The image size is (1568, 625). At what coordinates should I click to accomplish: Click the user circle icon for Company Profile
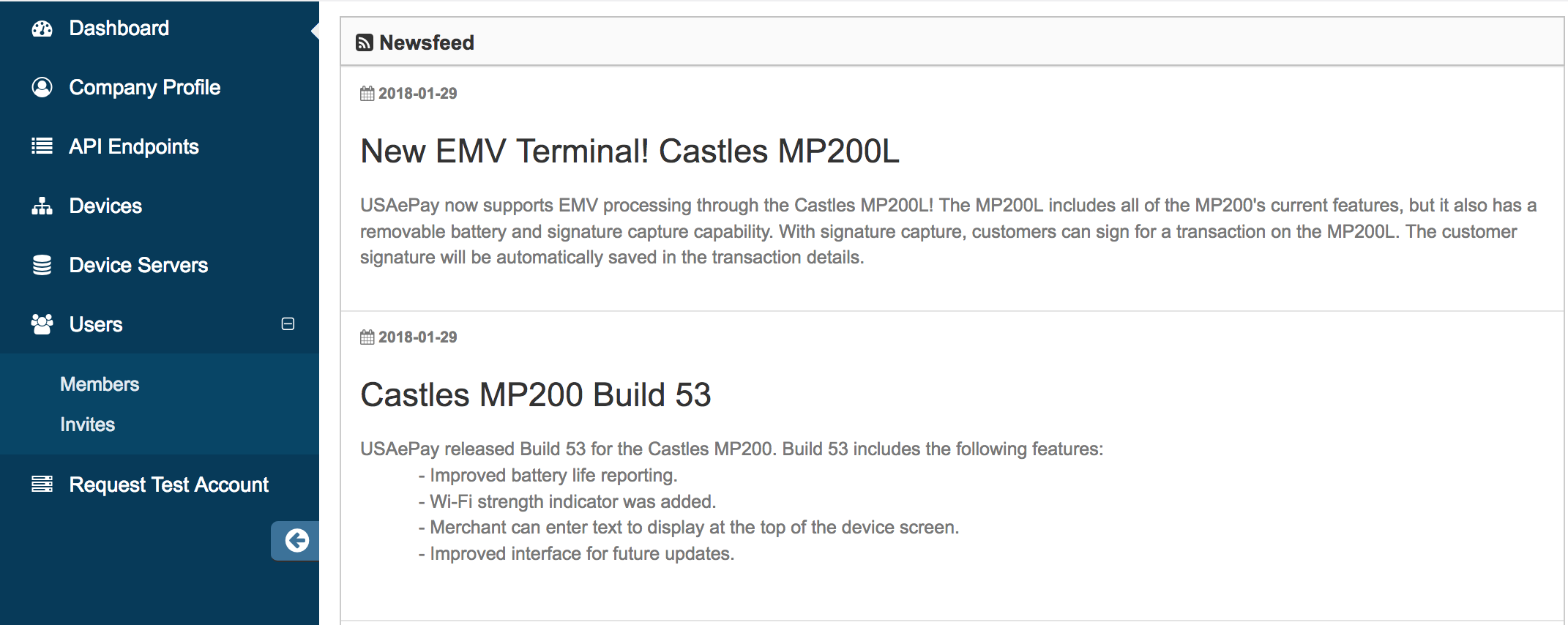[x=42, y=88]
